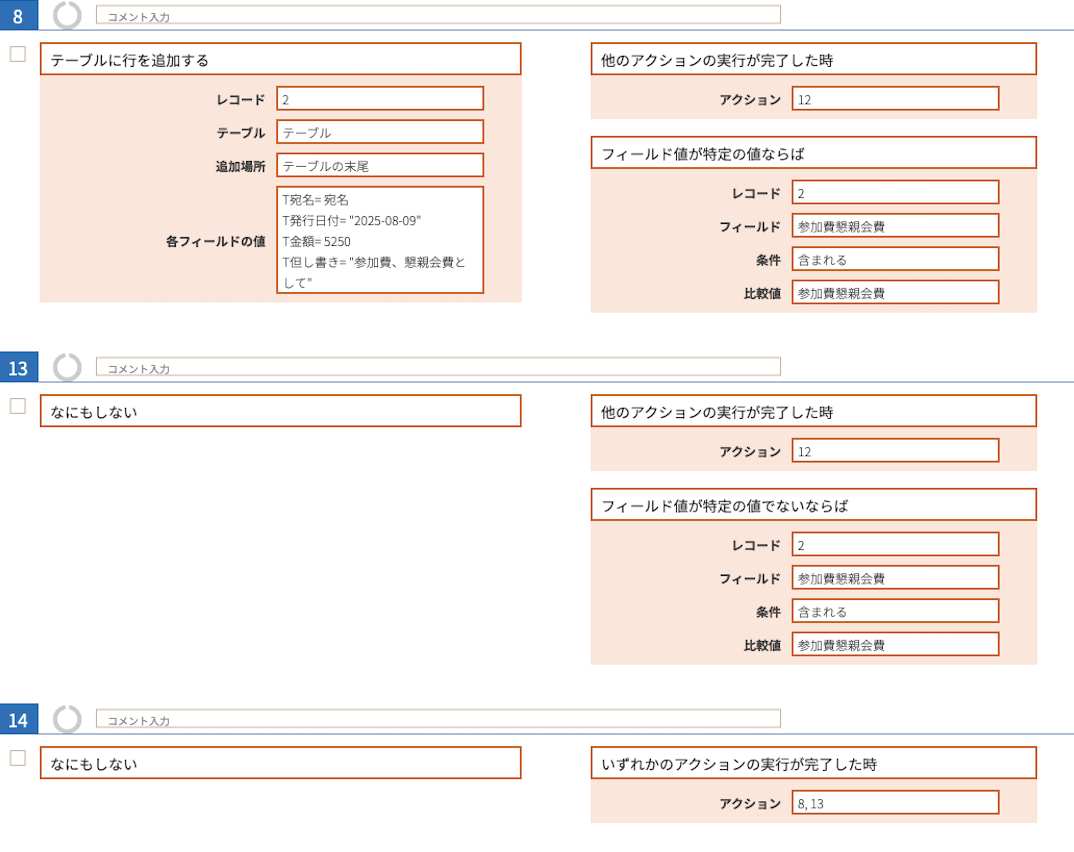
Task: Click action 8 condition's フィールド field
Action: pyautogui.click(x=895, y=226)
